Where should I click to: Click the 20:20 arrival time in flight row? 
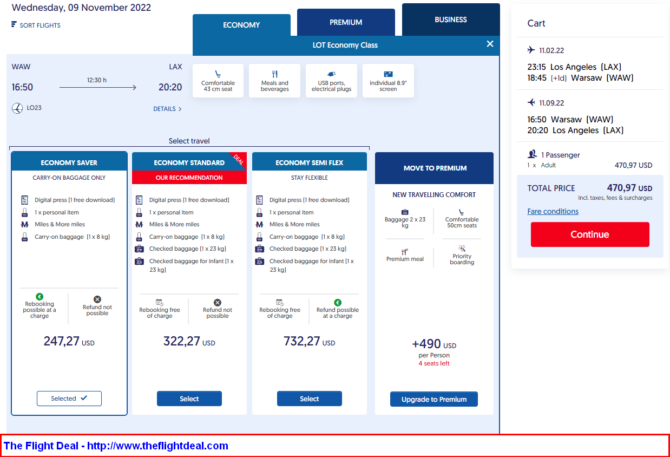[170, 87]
